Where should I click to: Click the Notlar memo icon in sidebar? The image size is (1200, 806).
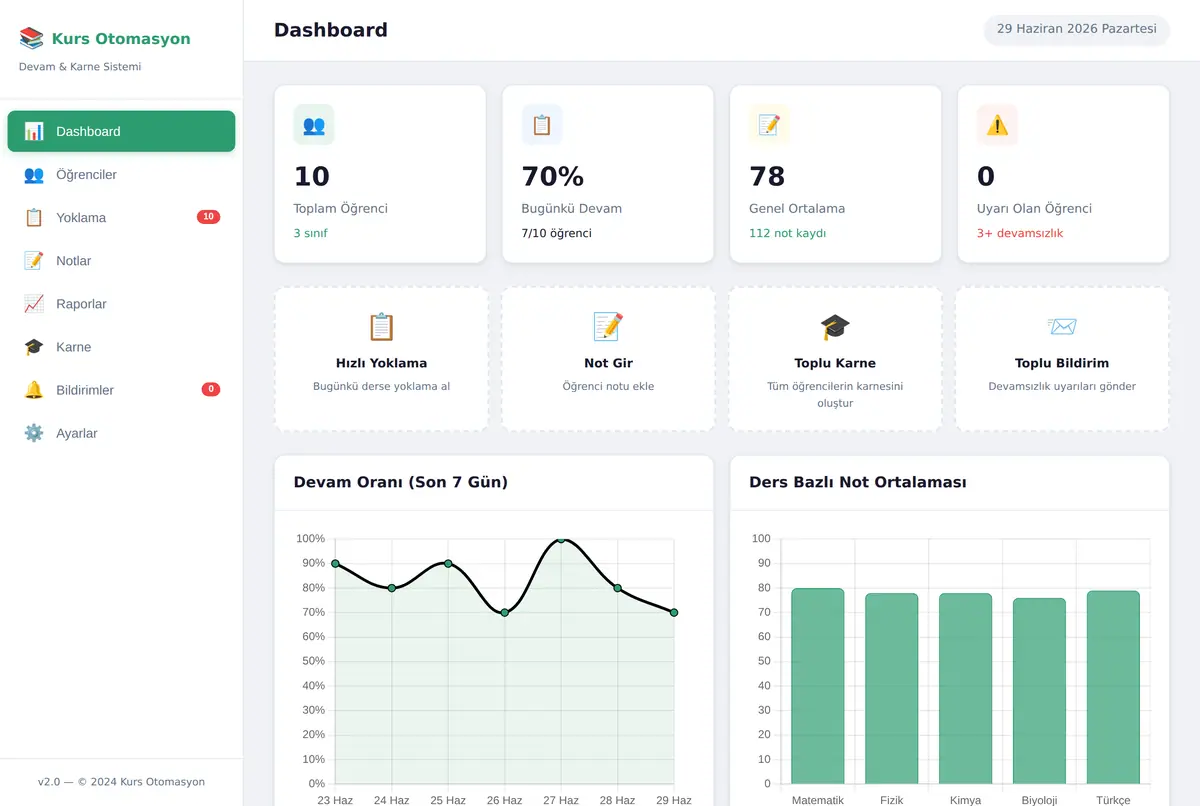(x=34, y=260)
